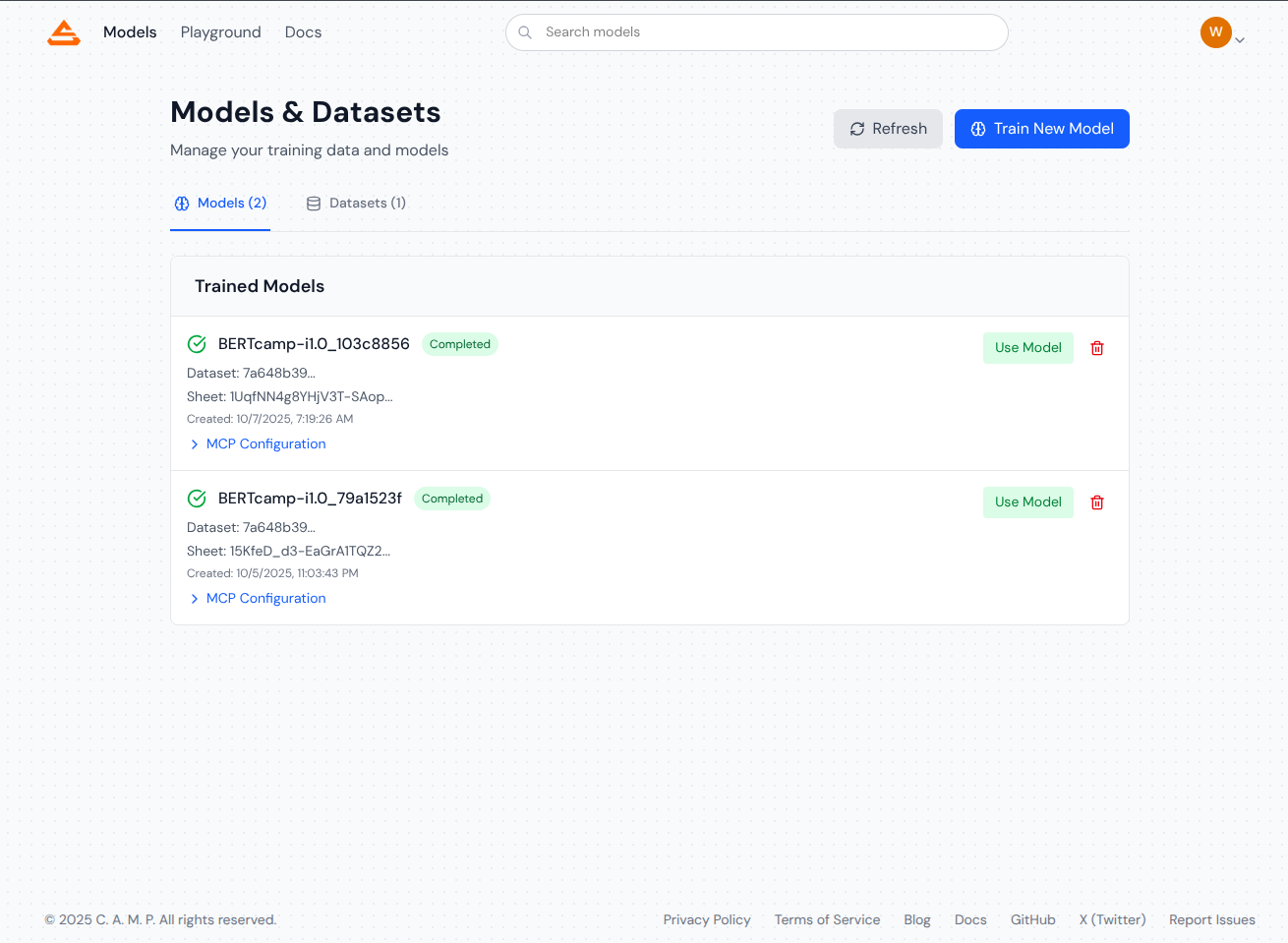
Task: Click sheet ID 15KfeD_d3-EaGrA1TQZ2...
Action: [x=310, y=552]
